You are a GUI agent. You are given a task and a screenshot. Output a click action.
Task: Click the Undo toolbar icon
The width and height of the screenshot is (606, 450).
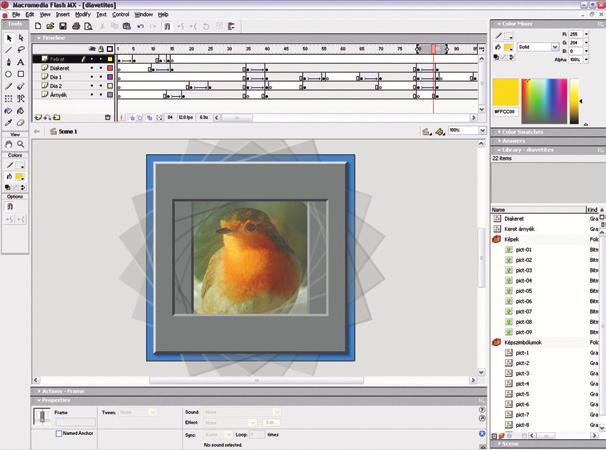pos(140,26)
